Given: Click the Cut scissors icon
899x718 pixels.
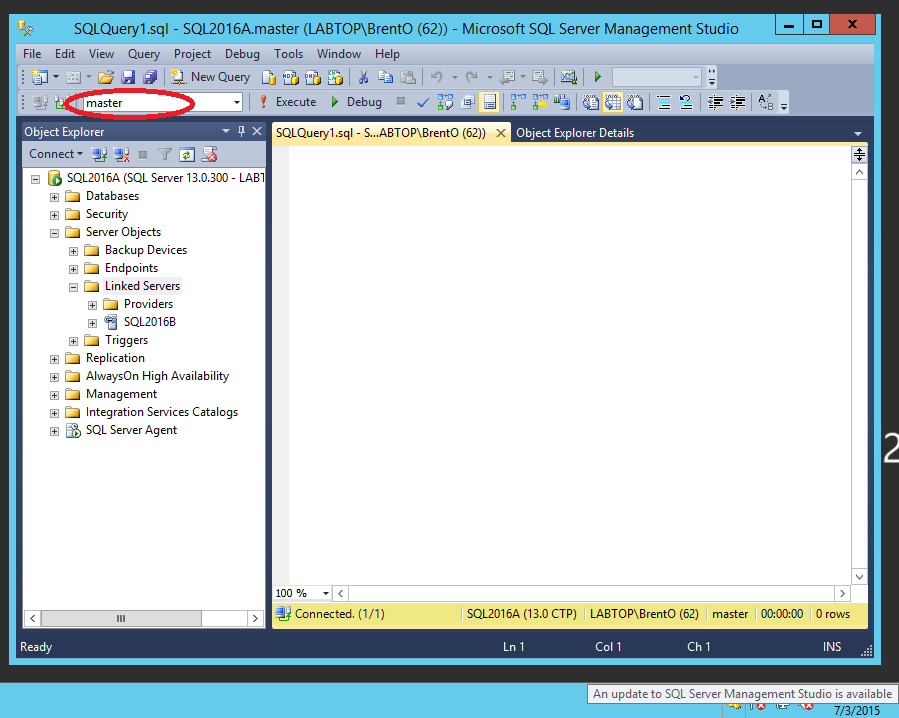Looking at the screenshot, I should (x=363, y=77).
